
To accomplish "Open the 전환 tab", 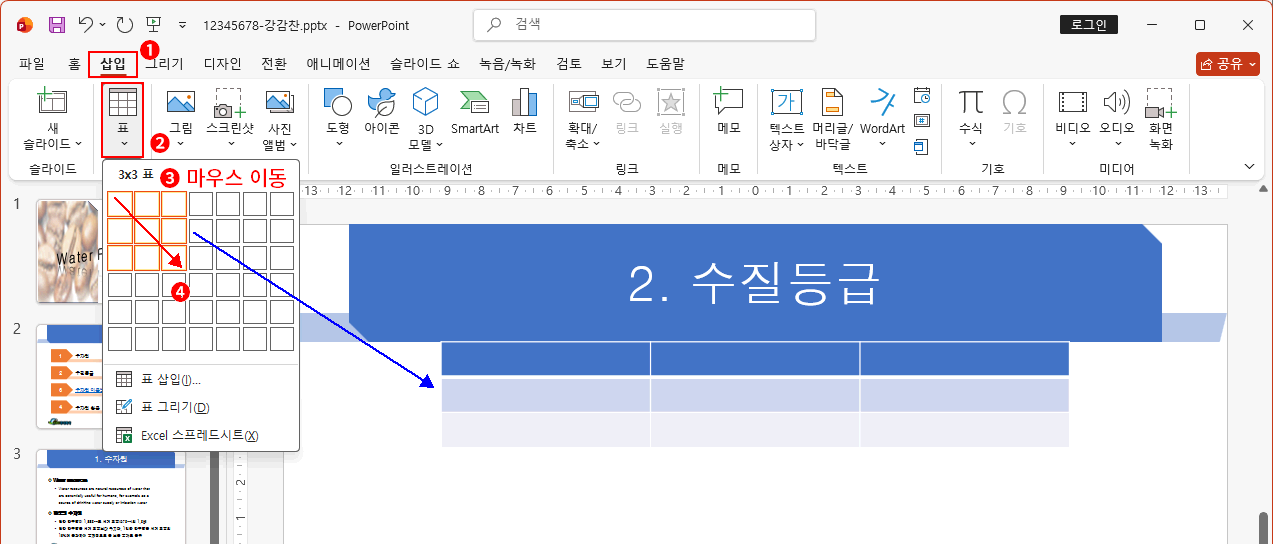I will 274,64.
